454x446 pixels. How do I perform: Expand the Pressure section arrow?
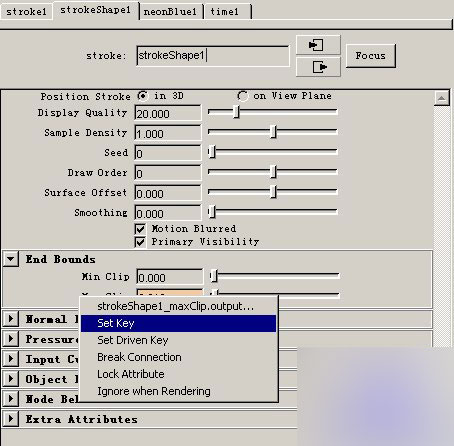(11, 339)
